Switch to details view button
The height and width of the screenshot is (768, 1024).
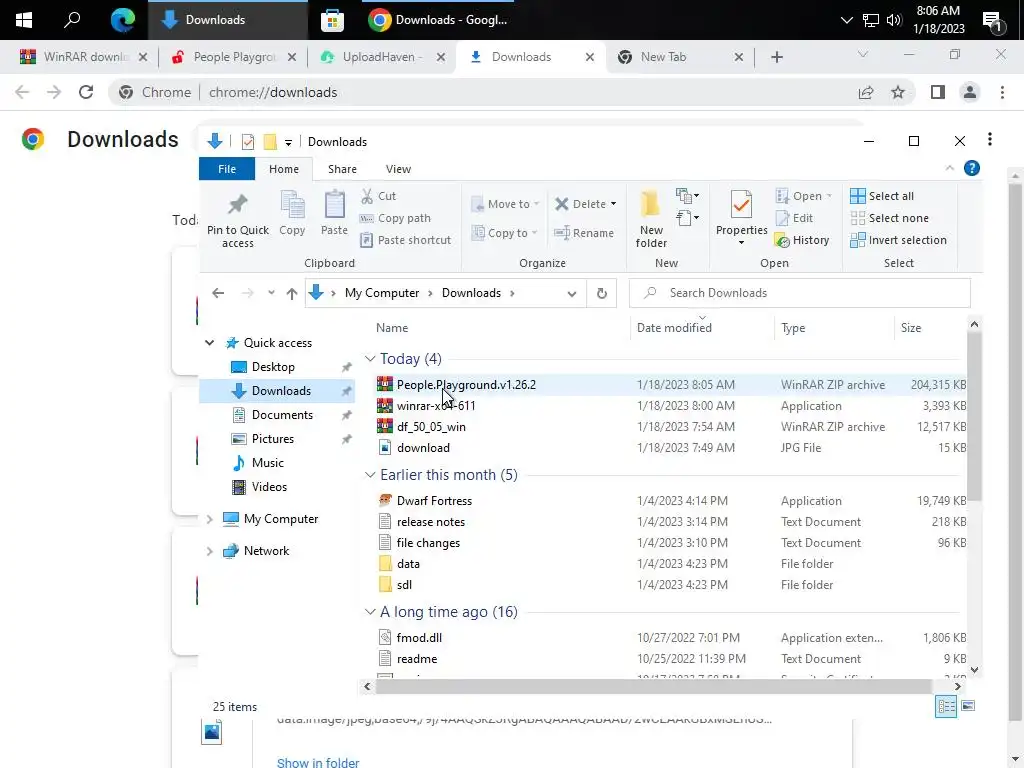pos(946,706)
